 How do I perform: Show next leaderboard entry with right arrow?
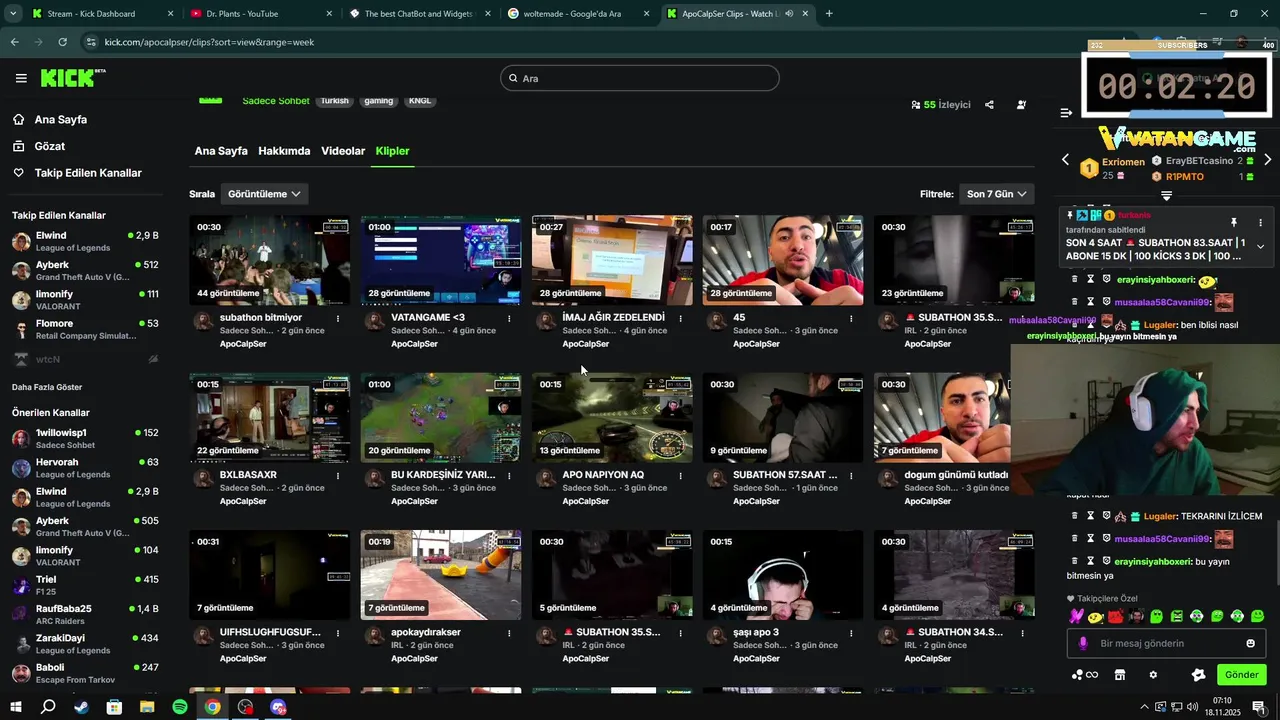[1267, 160]
